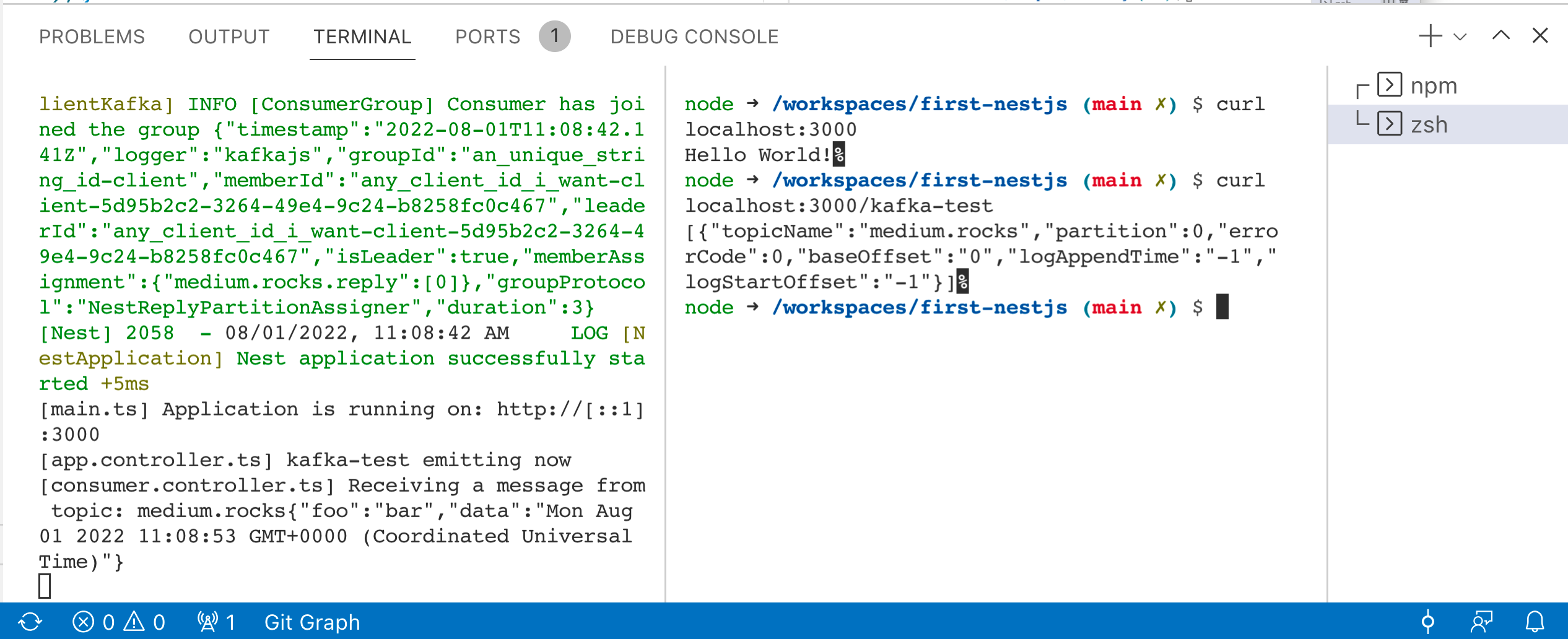
Task: Click the zsh terminal icon
Action: pyautogui.click(x=1390, y=123)
